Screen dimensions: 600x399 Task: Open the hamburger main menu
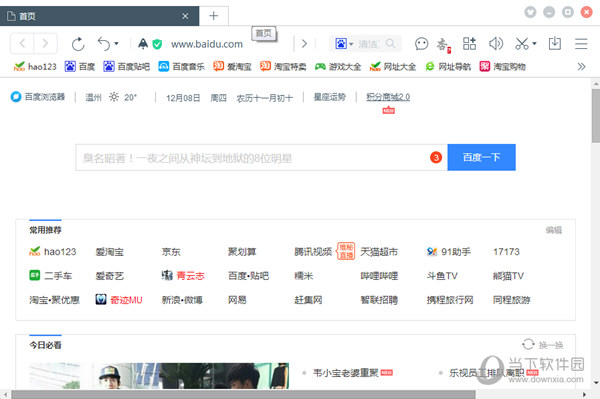click(581, 44)
